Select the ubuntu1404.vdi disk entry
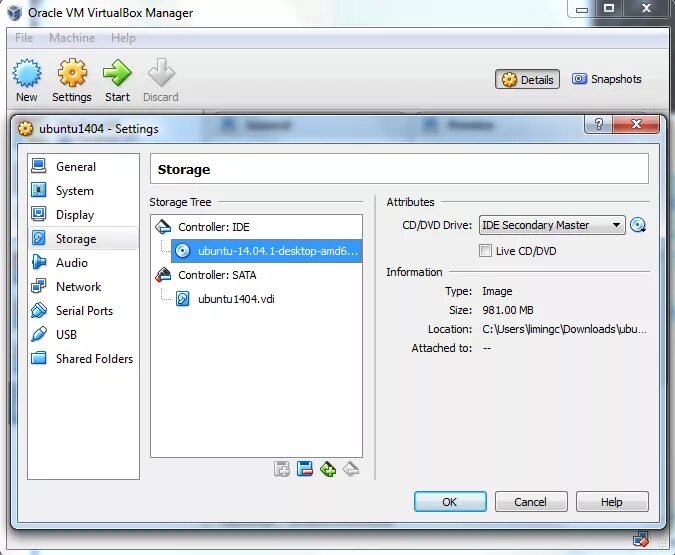Screen dimensions: 675x555 pyautogui.click(x=236, y=299)
